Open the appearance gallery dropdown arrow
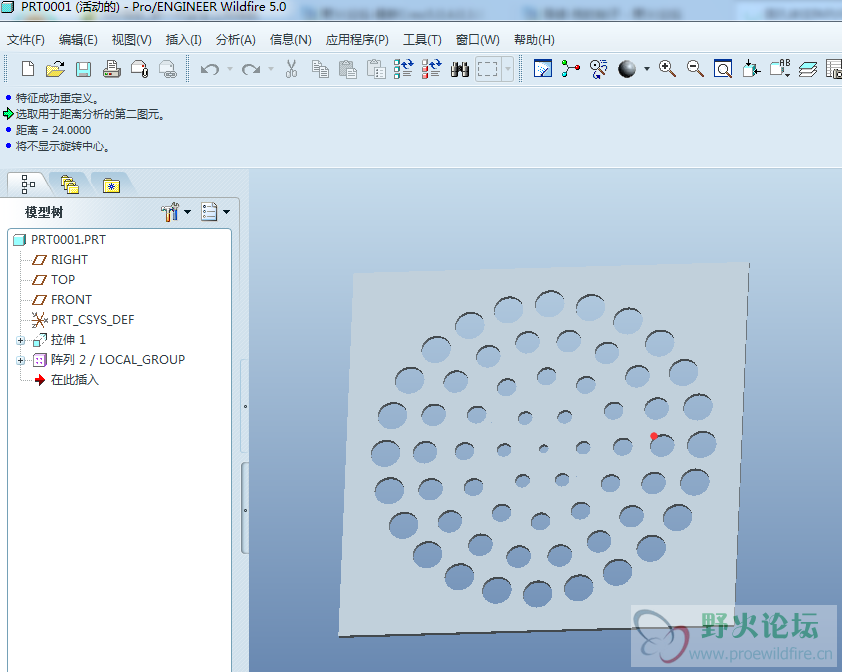 647,69
